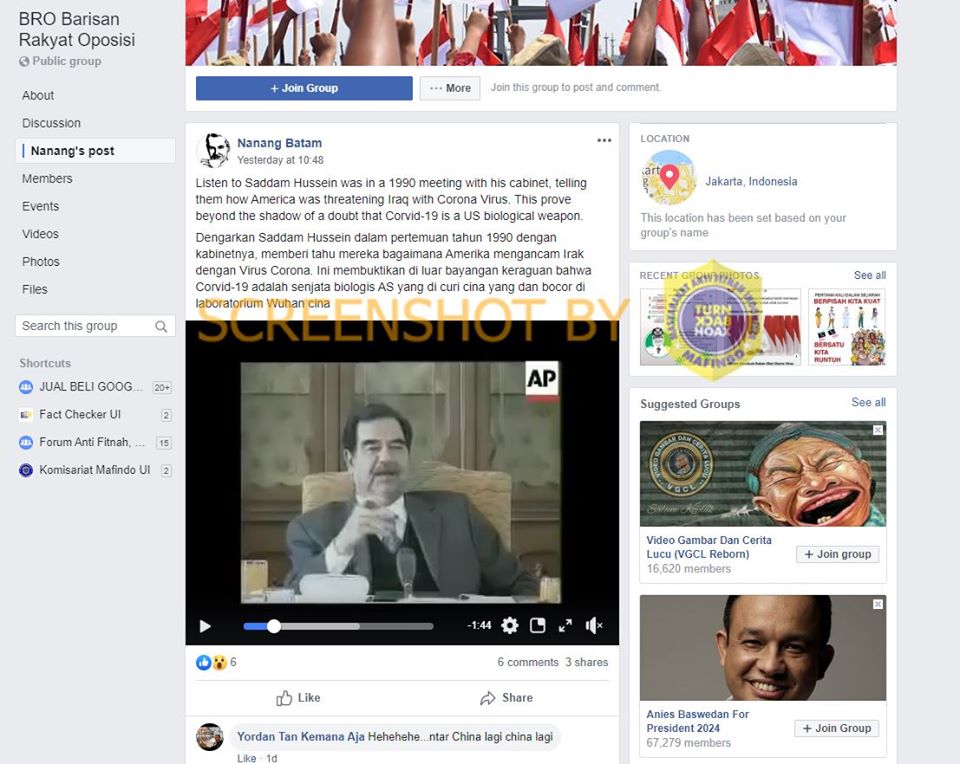Screen dimensions: 960x764
Task: Open Anies Baswedan For President 2024 group
Action: 697,721
